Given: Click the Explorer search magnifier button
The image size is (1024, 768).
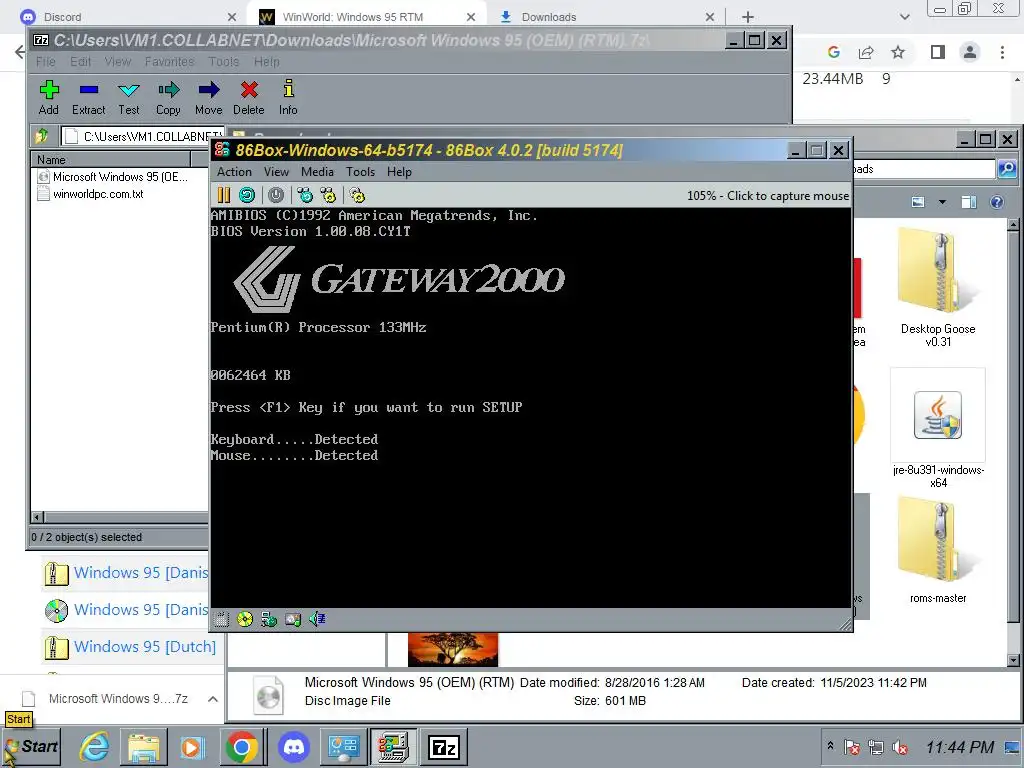Looking at the screenshot, I should point(1007,169).
